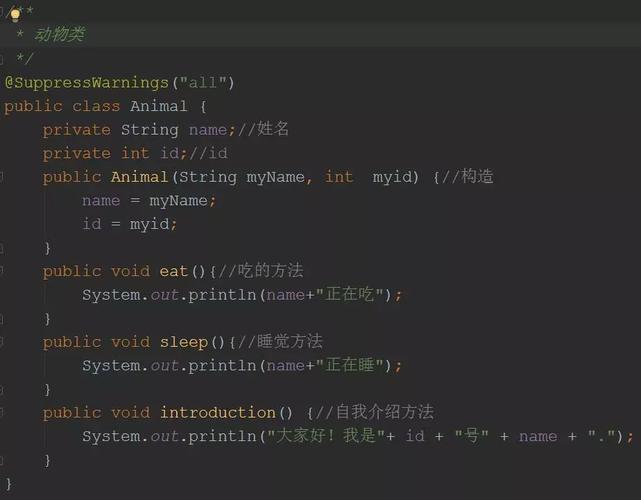Screen dimensions: 641x500
Task: Collapse the fold marker beside the eat() method
Action: [2, 270]
